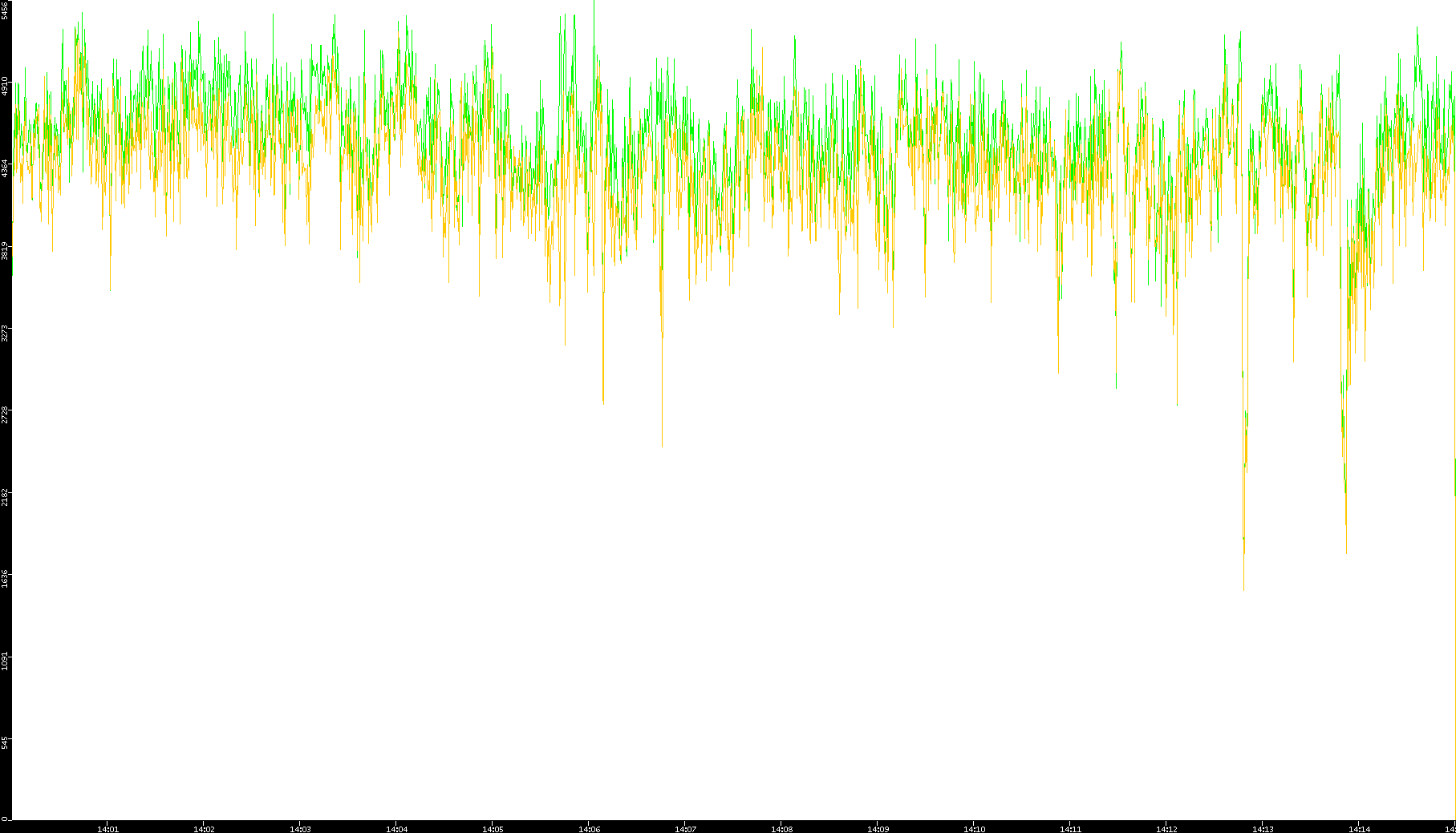Image resolution: width=1456 pixels, height=833 pixels.
Task: Select the 14:10 time label
Action: pos(974,829)
